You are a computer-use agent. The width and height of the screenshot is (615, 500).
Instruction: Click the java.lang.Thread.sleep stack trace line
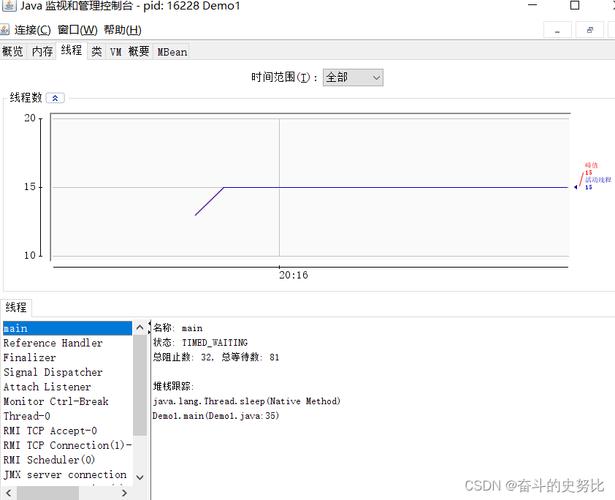tap(246, 401)
